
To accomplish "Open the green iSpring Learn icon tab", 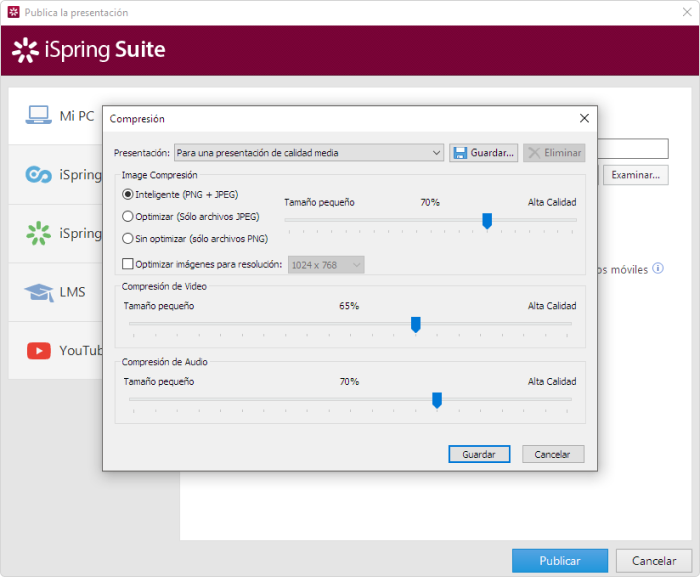I will pos(38,233).
